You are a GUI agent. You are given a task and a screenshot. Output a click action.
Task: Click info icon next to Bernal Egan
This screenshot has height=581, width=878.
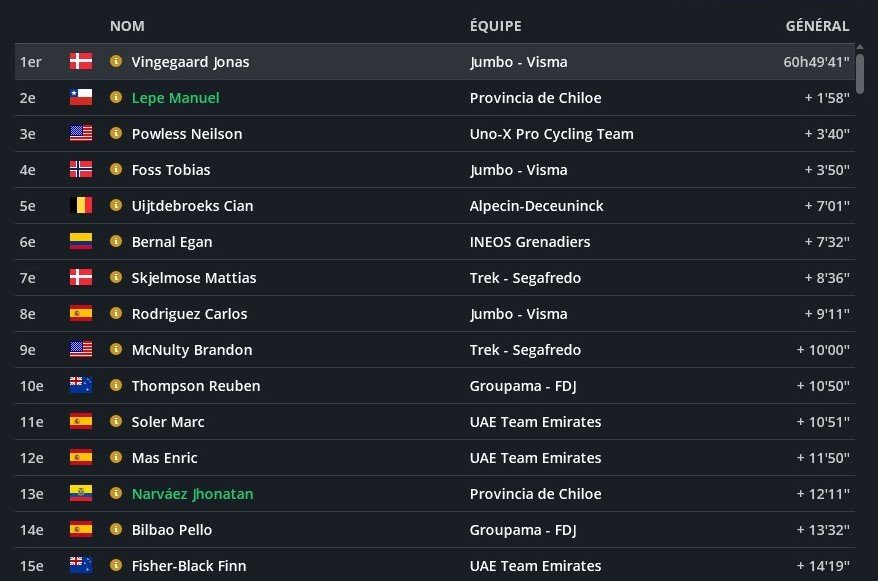(x=116, y=242)
